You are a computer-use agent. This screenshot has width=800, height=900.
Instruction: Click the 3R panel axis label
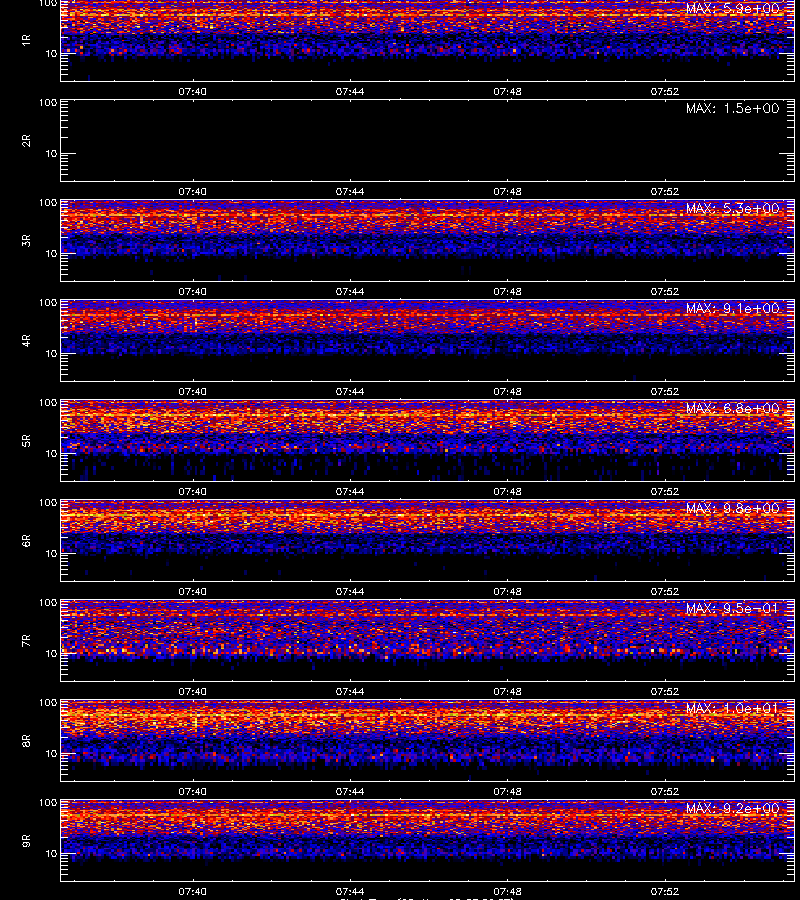pos(26,240)
